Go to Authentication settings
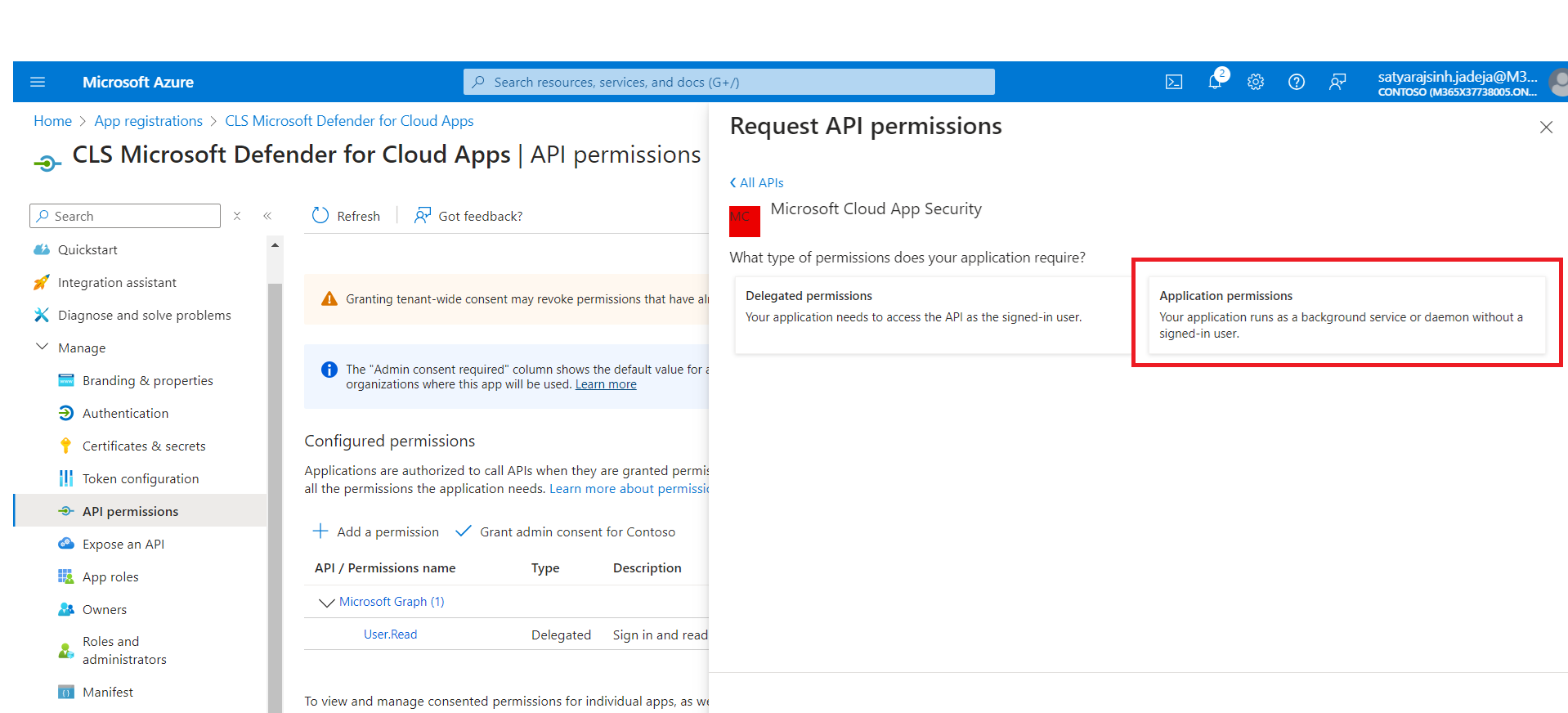The height and width of the screenshot is (713, 1568). tap(125, 413)
